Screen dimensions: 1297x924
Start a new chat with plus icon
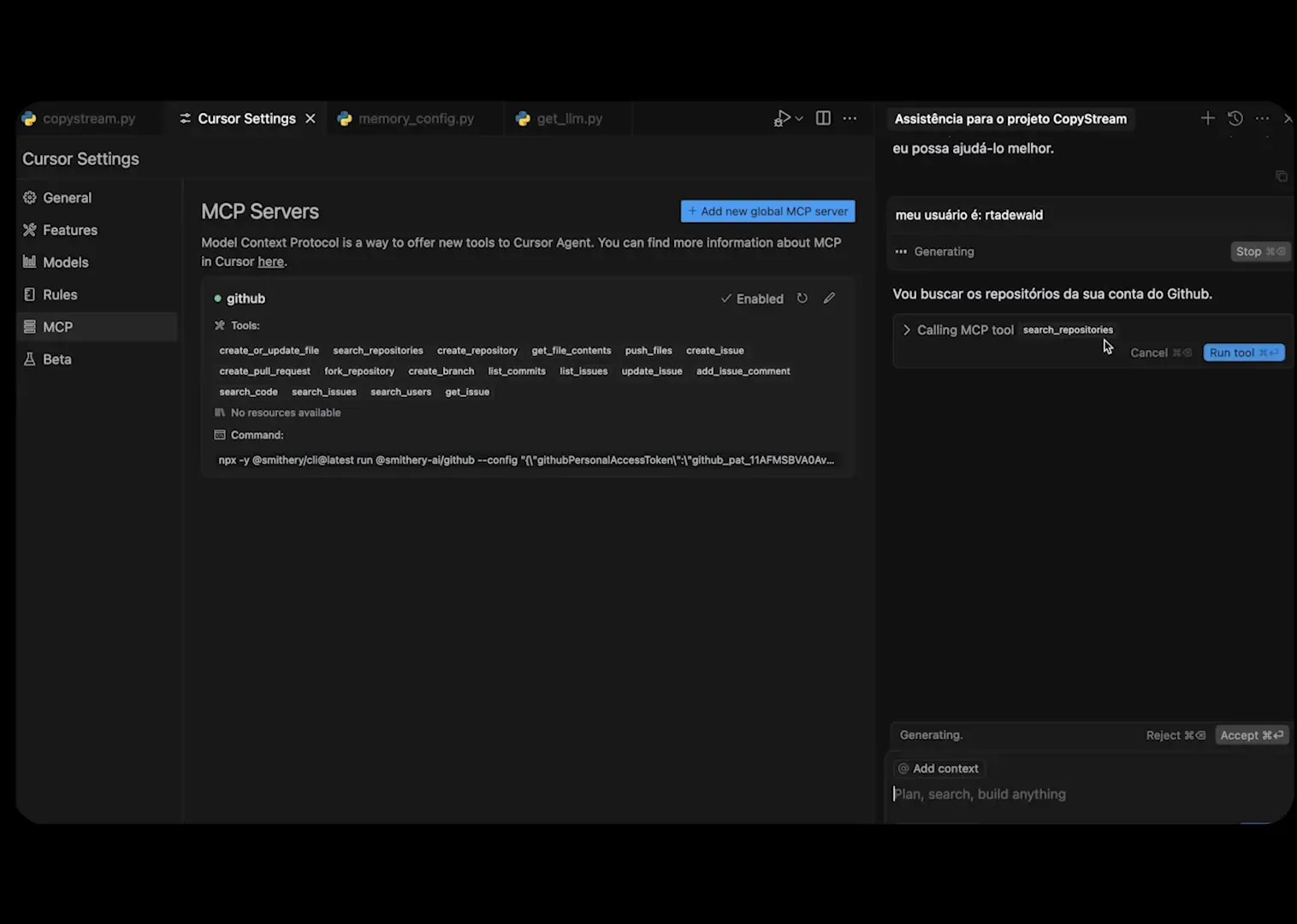tap(1207, 118)
